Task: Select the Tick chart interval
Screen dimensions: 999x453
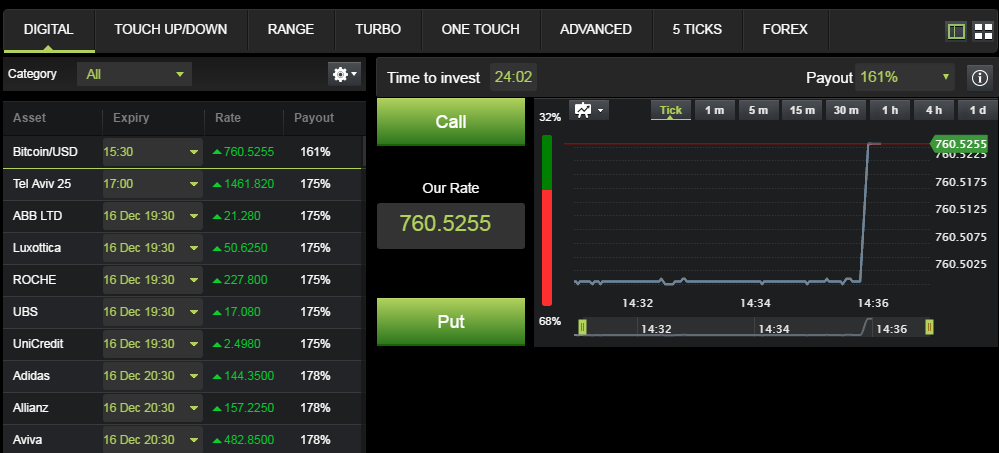Action: tap(671, 110)
